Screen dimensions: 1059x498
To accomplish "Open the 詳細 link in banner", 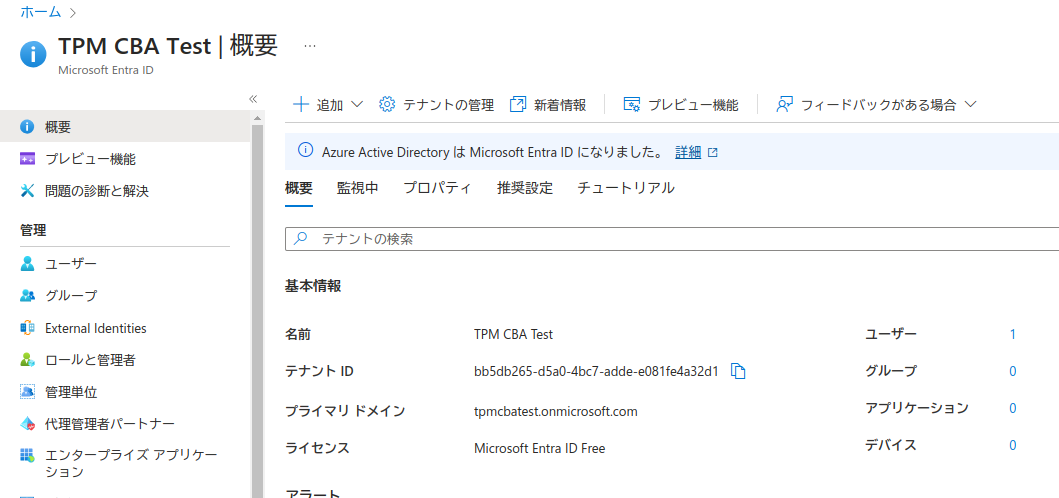I will 688,153.
